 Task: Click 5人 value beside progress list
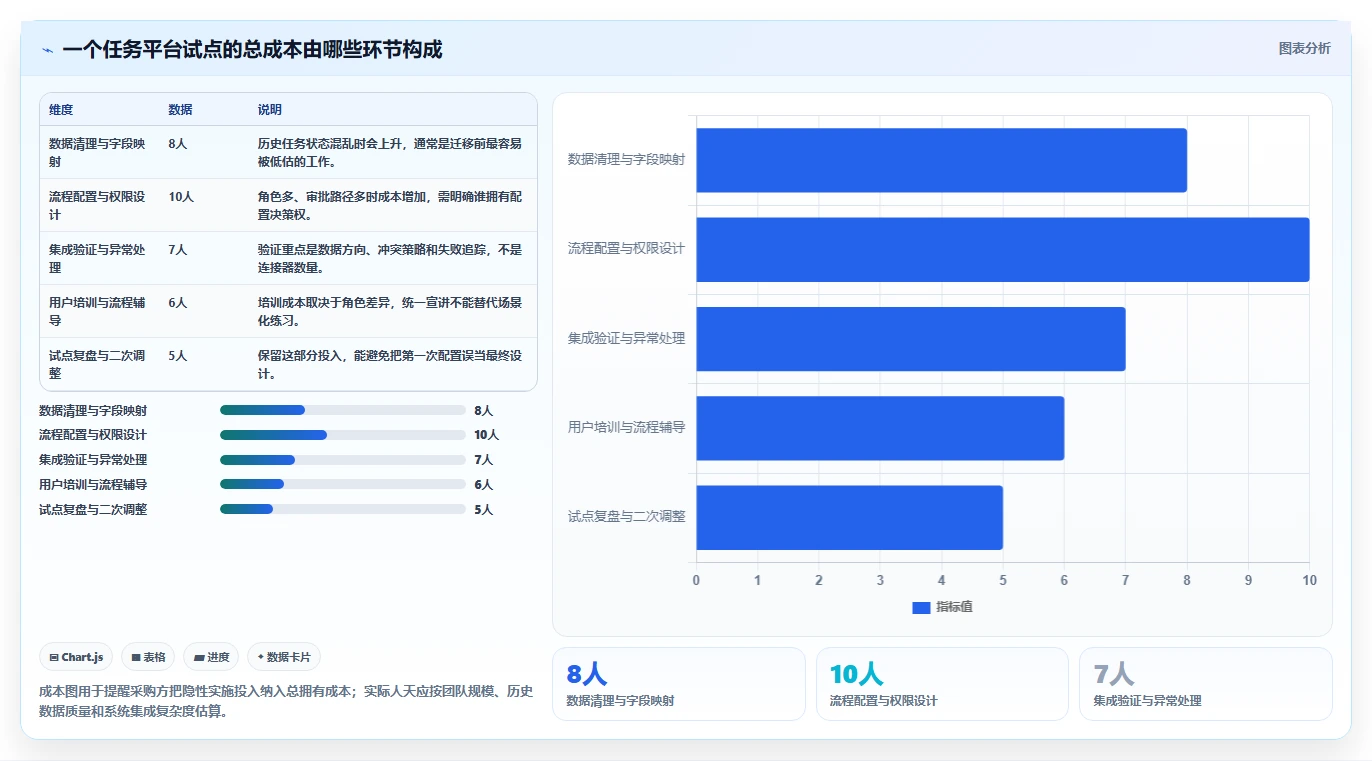pyautogui.click(x=484, y=510)
